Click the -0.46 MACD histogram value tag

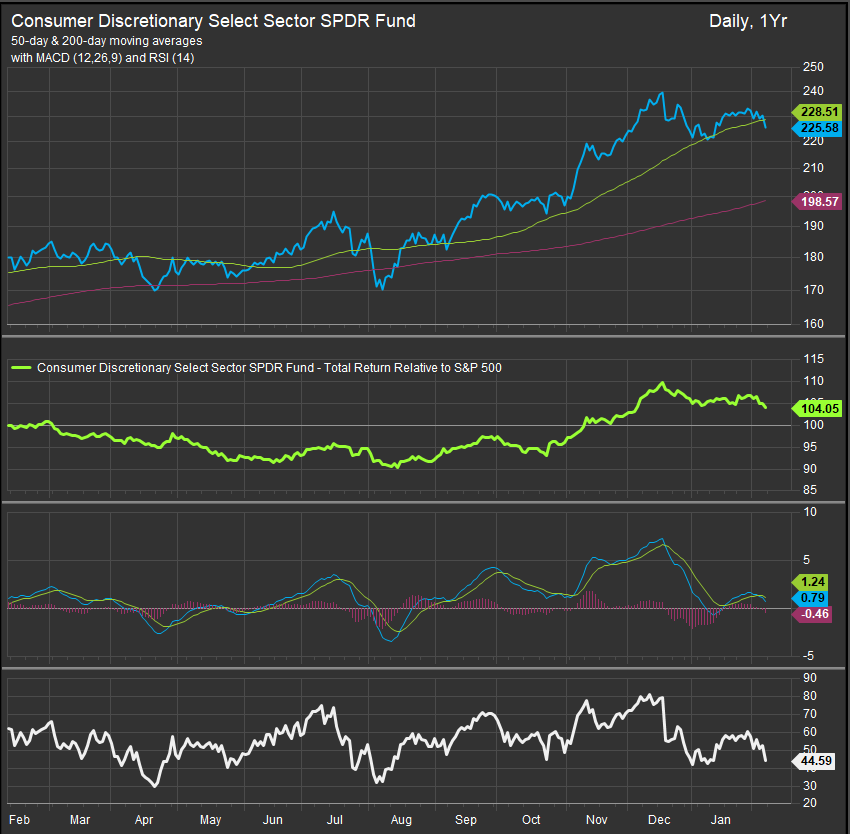click(813, 614)
